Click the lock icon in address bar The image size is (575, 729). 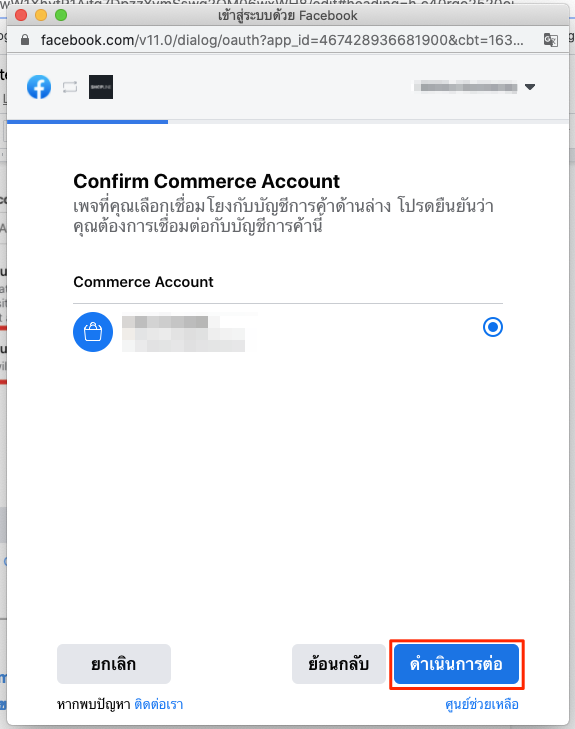click(x=25, y=40)
